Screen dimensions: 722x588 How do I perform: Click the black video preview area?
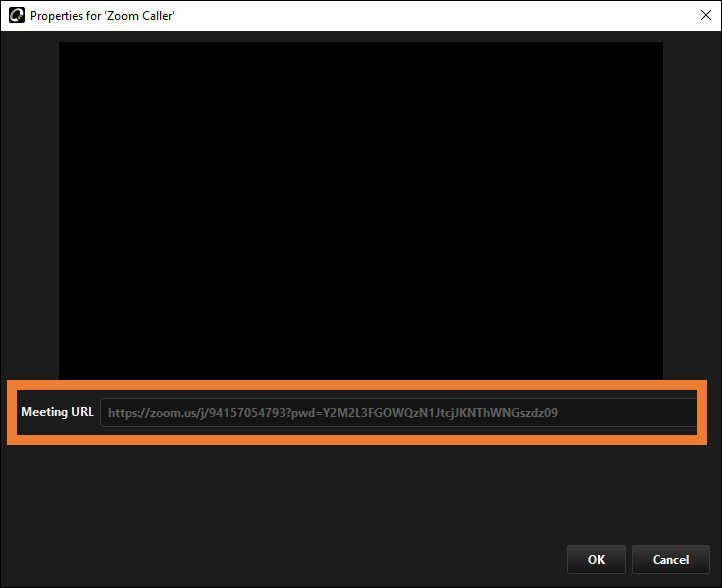(361, 211)
